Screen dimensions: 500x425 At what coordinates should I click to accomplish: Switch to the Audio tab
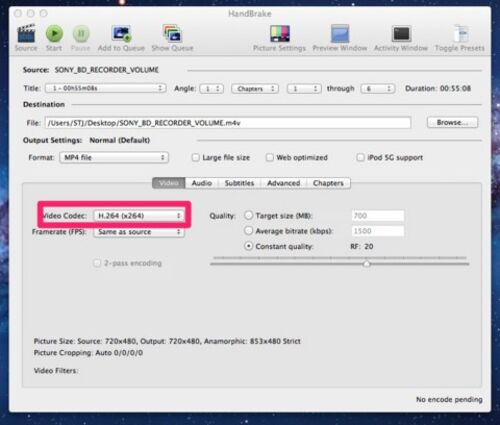202,183
